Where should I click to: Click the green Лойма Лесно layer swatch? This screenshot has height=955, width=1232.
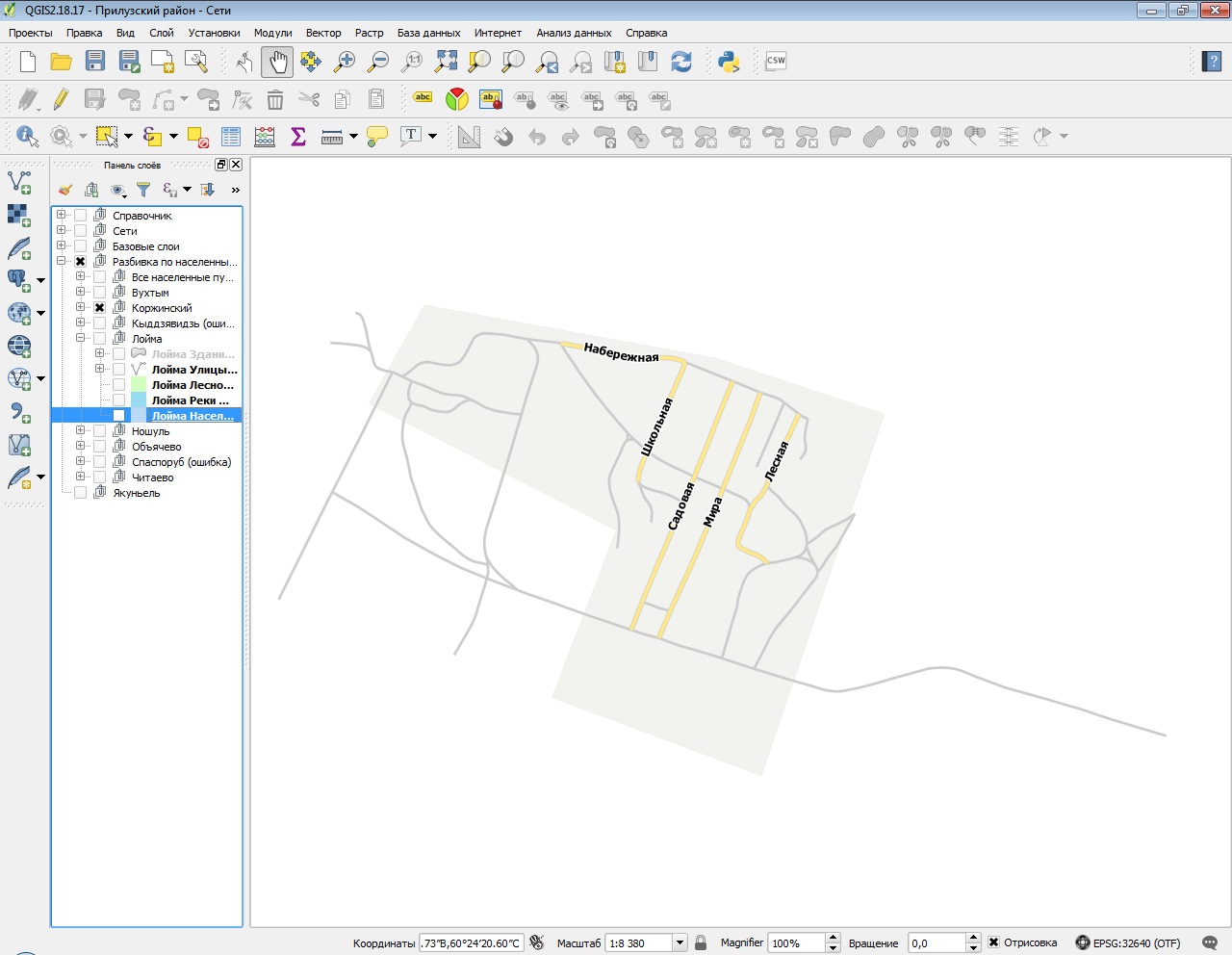coord(139,385)
